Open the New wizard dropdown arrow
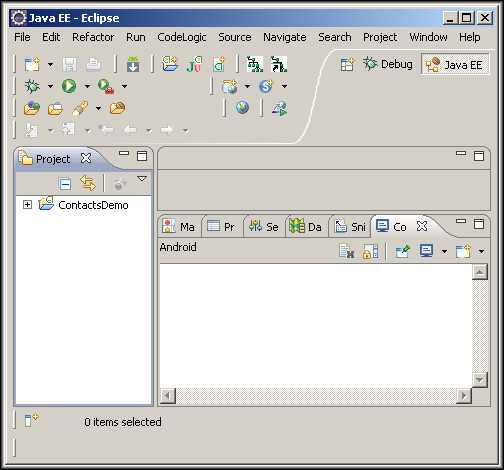 pyautogui.click(x=50, y=64)
